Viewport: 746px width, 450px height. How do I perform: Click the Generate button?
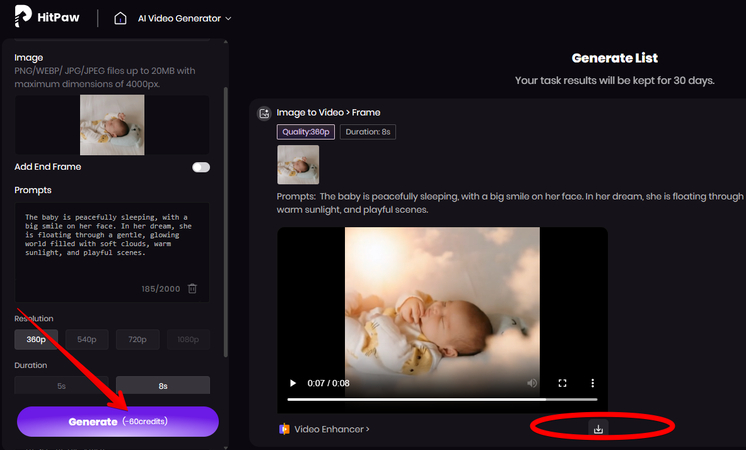[118, 421]
